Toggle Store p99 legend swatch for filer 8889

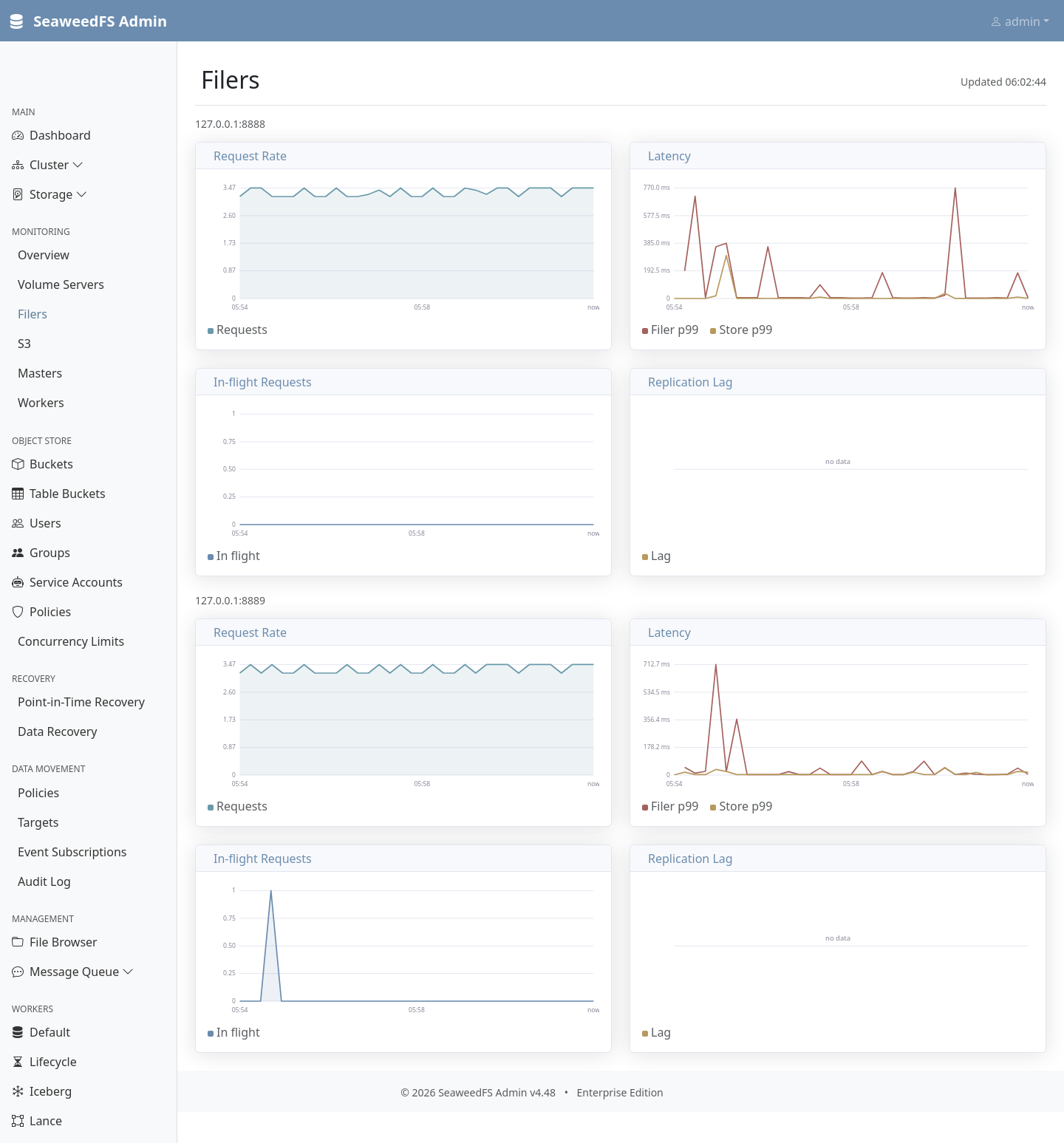tap(713, 808)
